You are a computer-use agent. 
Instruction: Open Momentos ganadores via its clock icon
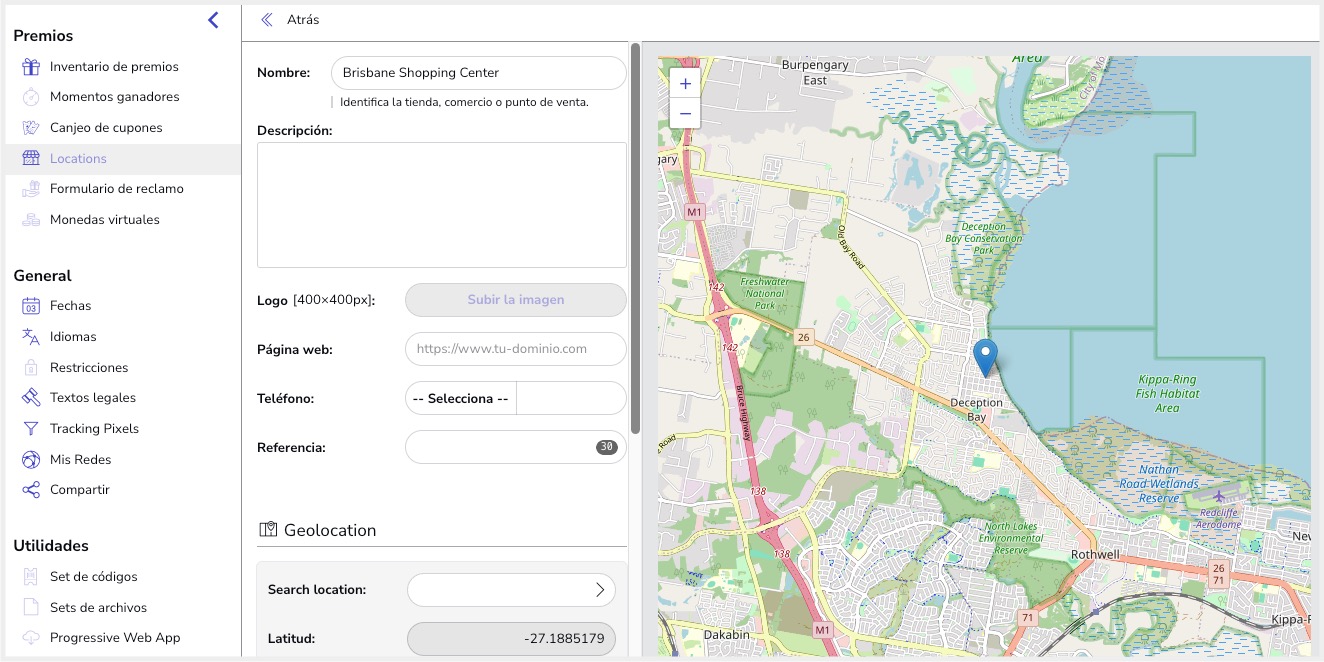pyautogui.click(x=31, y=97)
